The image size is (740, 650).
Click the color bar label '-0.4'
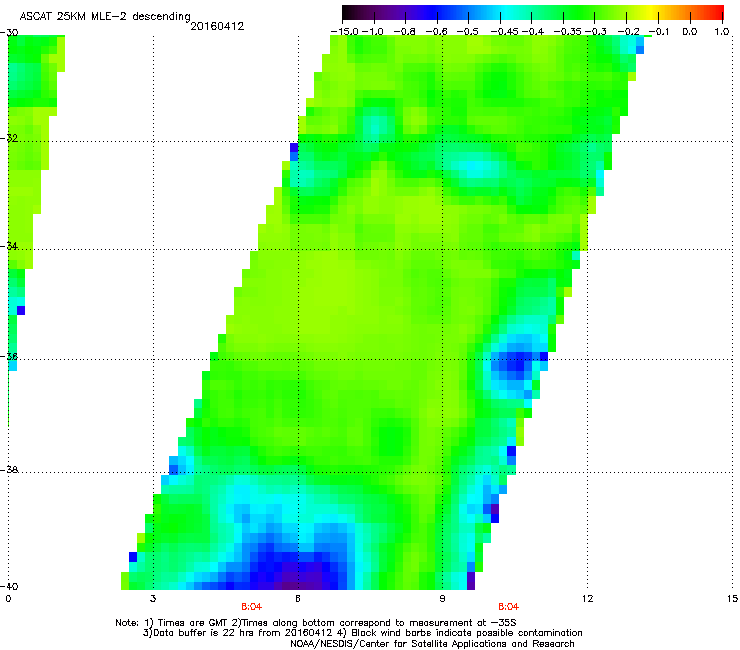(x=532, y=32)
